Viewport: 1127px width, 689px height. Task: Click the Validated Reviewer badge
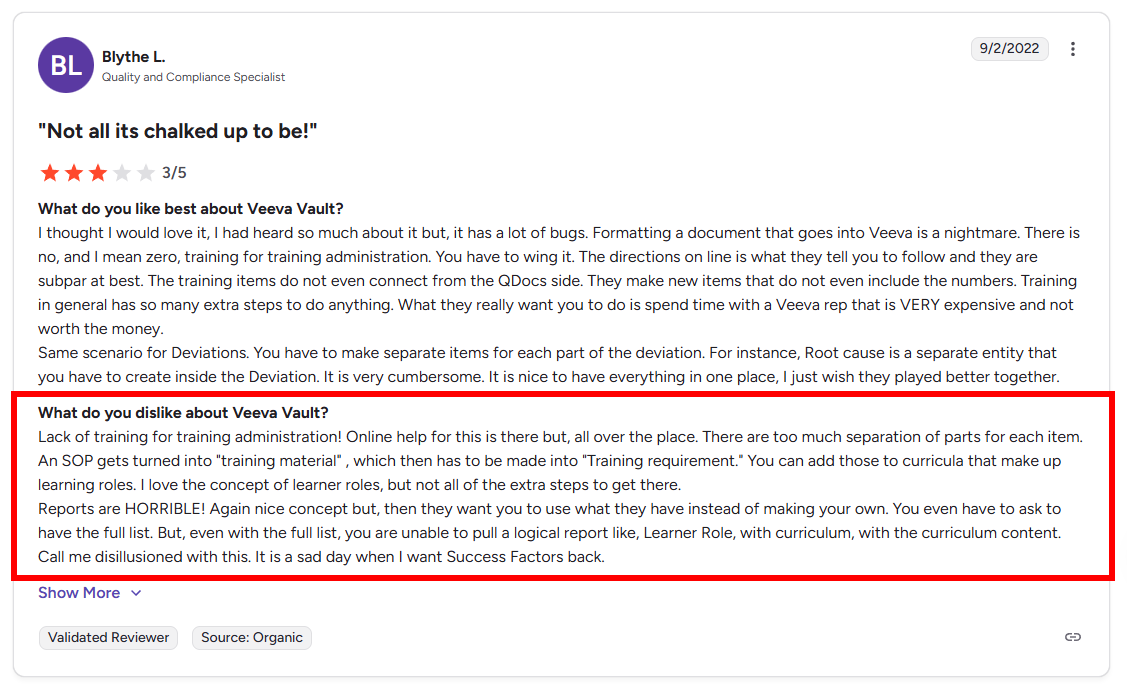[108, 637]
